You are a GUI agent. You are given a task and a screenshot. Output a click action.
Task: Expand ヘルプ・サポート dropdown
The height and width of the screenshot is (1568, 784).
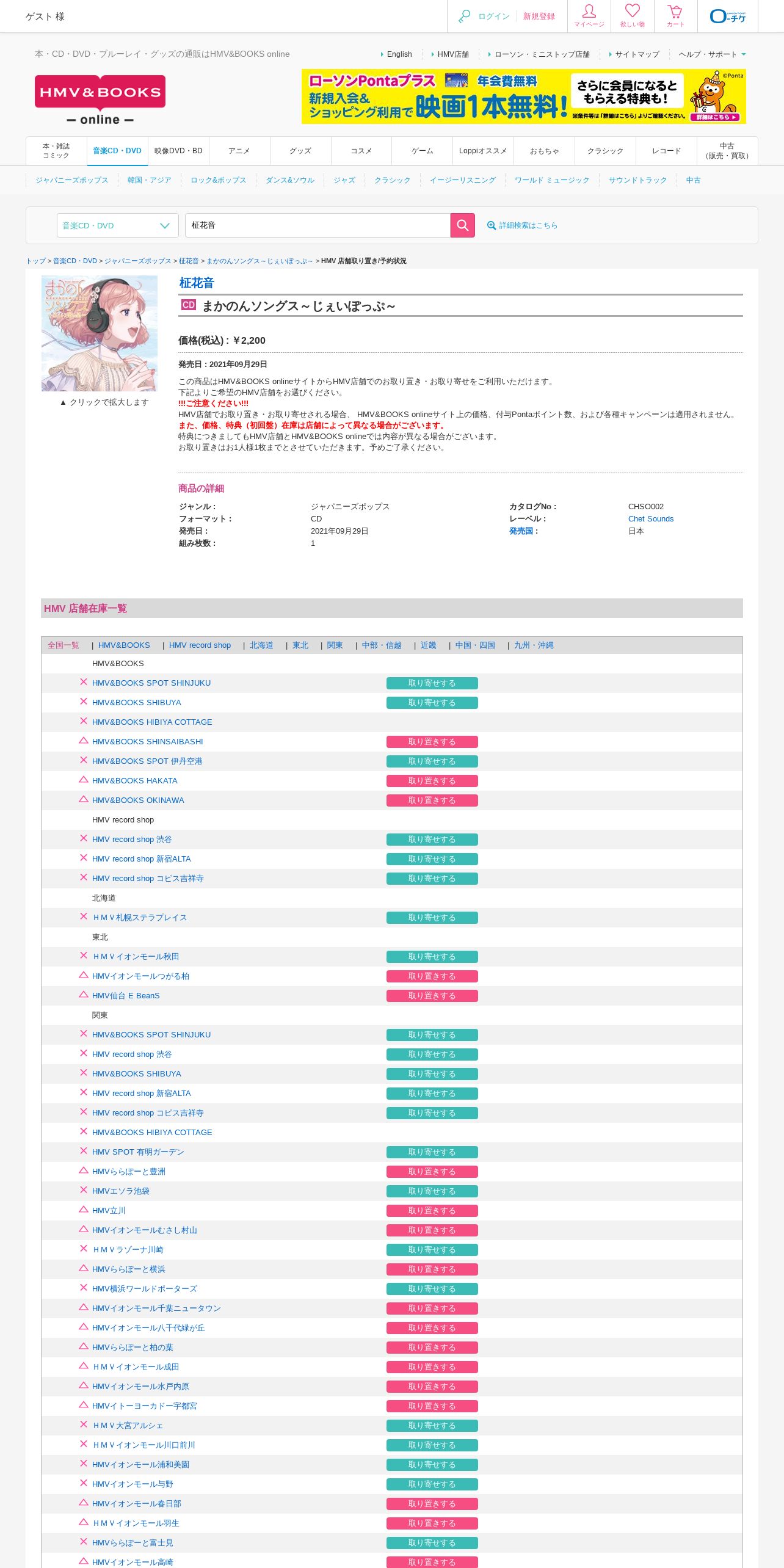(712, 54)
